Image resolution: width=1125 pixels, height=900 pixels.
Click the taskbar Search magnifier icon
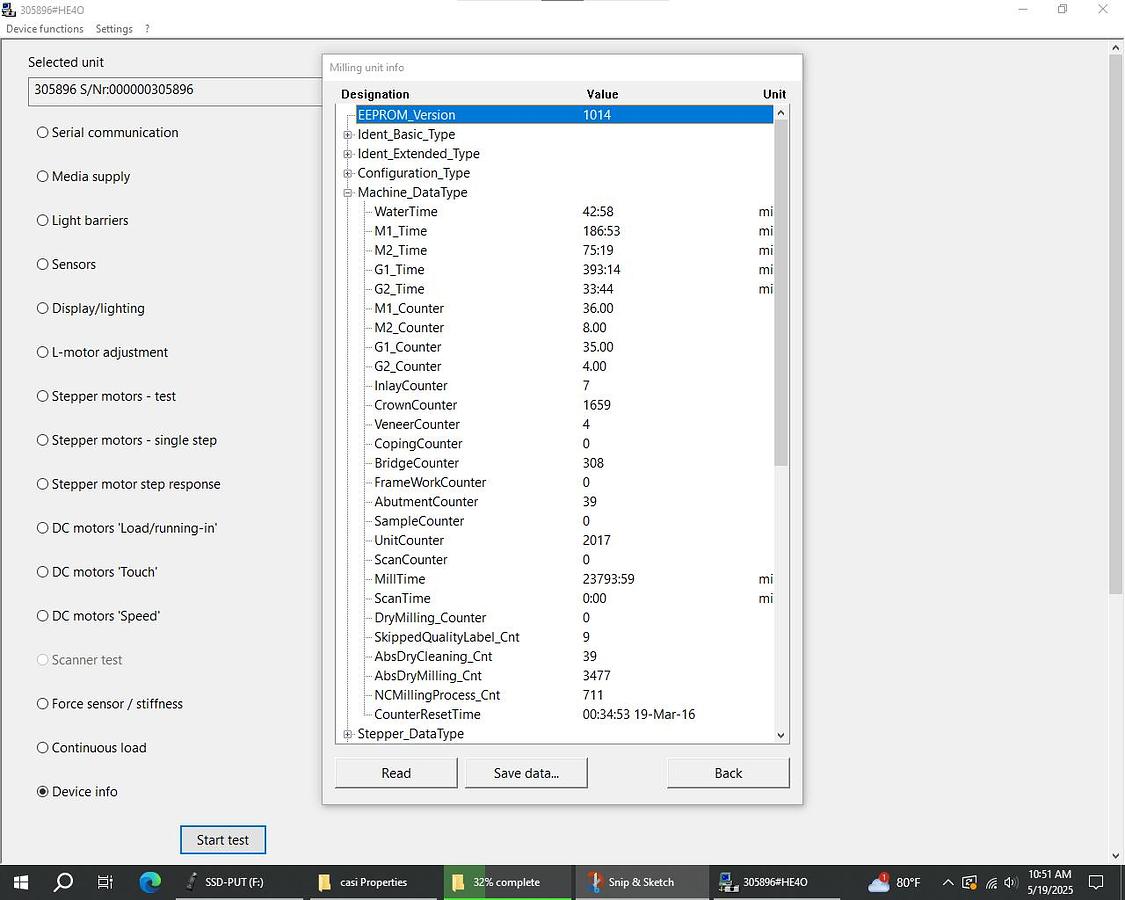63,882
